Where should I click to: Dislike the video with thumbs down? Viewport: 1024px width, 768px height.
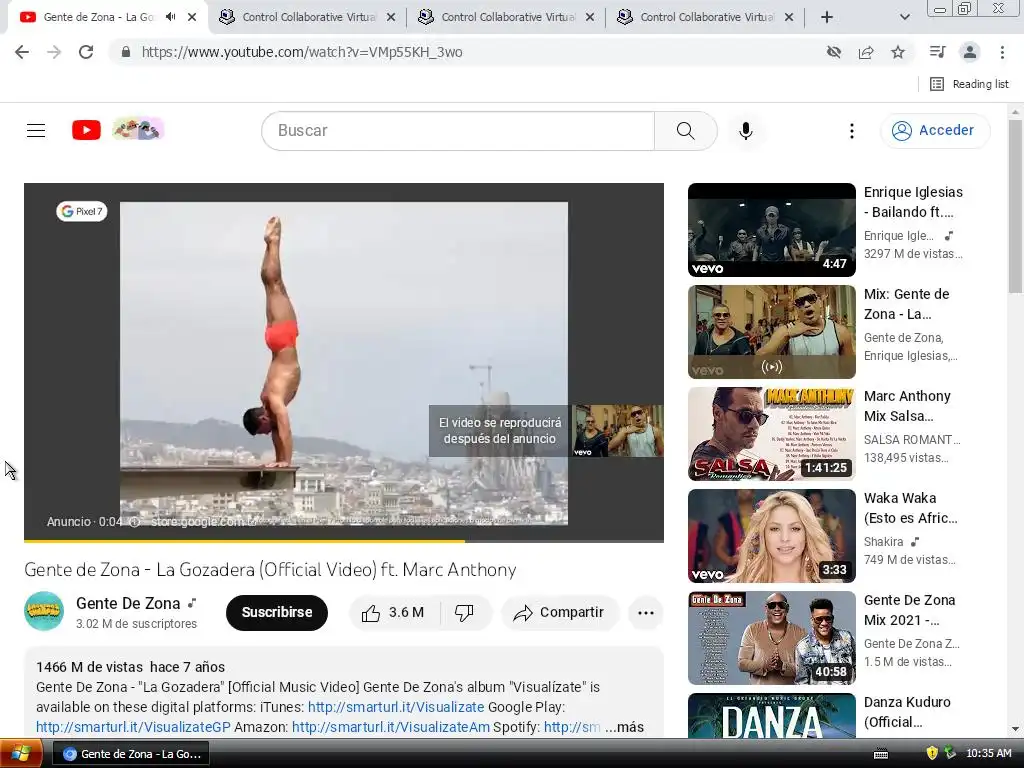(x=465, y=613)
